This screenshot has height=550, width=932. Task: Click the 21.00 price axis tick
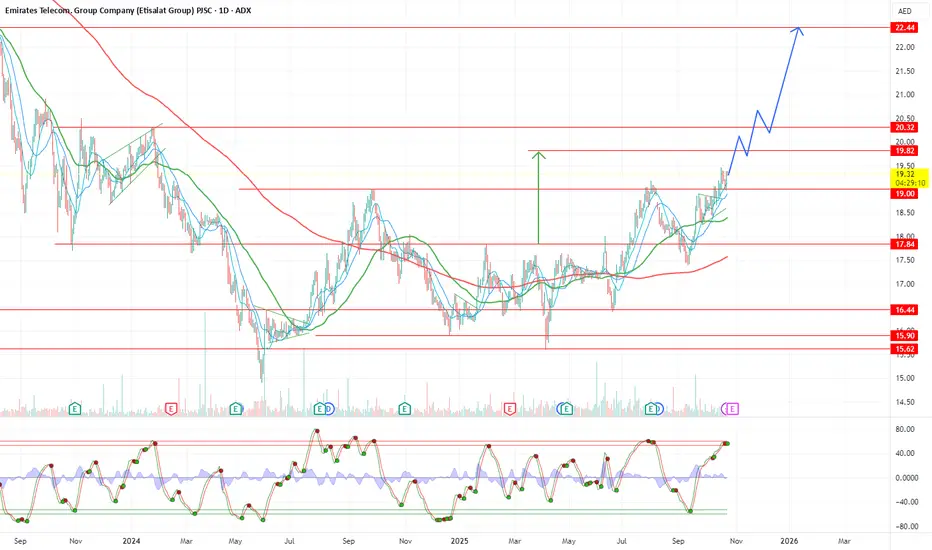point(905,95)
